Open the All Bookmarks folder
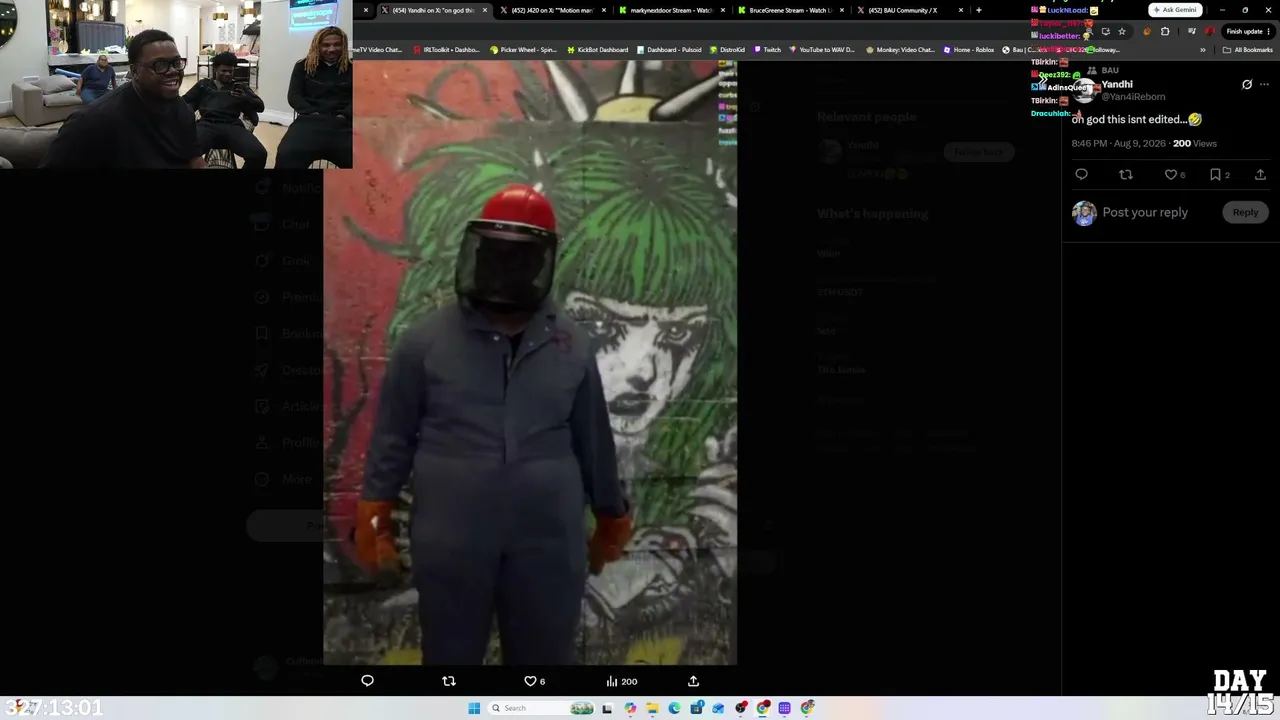Image resolution: width=1280 pixels, height=720 pixels. 1247,50
